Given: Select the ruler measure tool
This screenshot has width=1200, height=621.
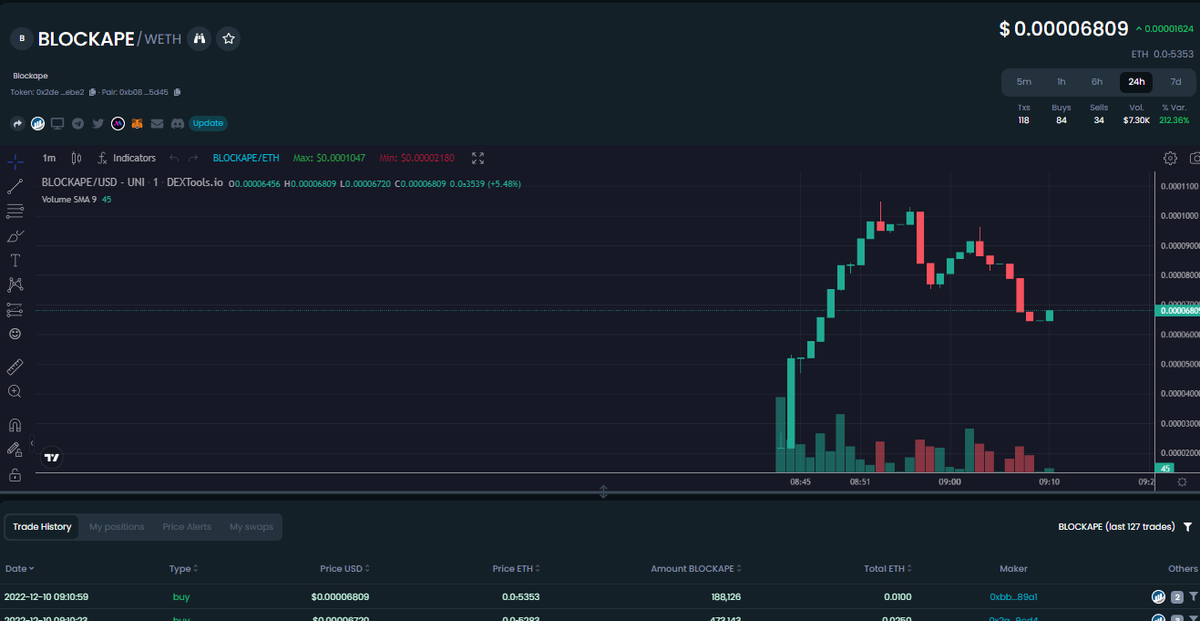Looking at the screenshot, I should click(x=15, y=366).
